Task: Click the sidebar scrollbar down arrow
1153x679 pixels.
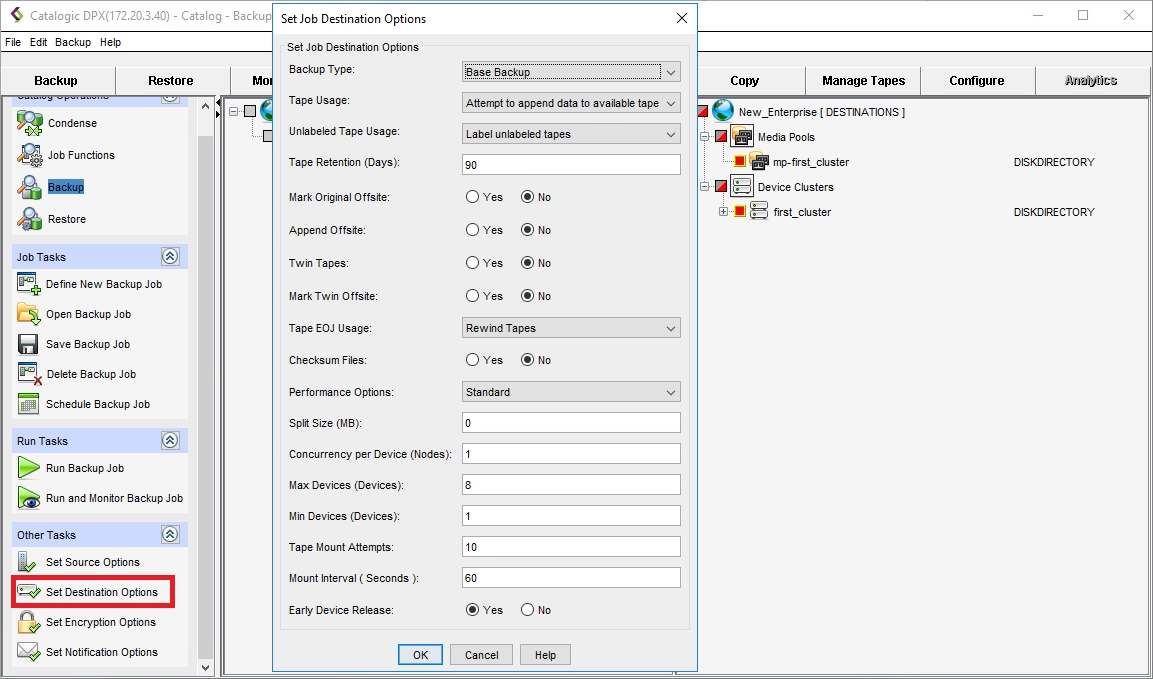Action: coord(206,667)
